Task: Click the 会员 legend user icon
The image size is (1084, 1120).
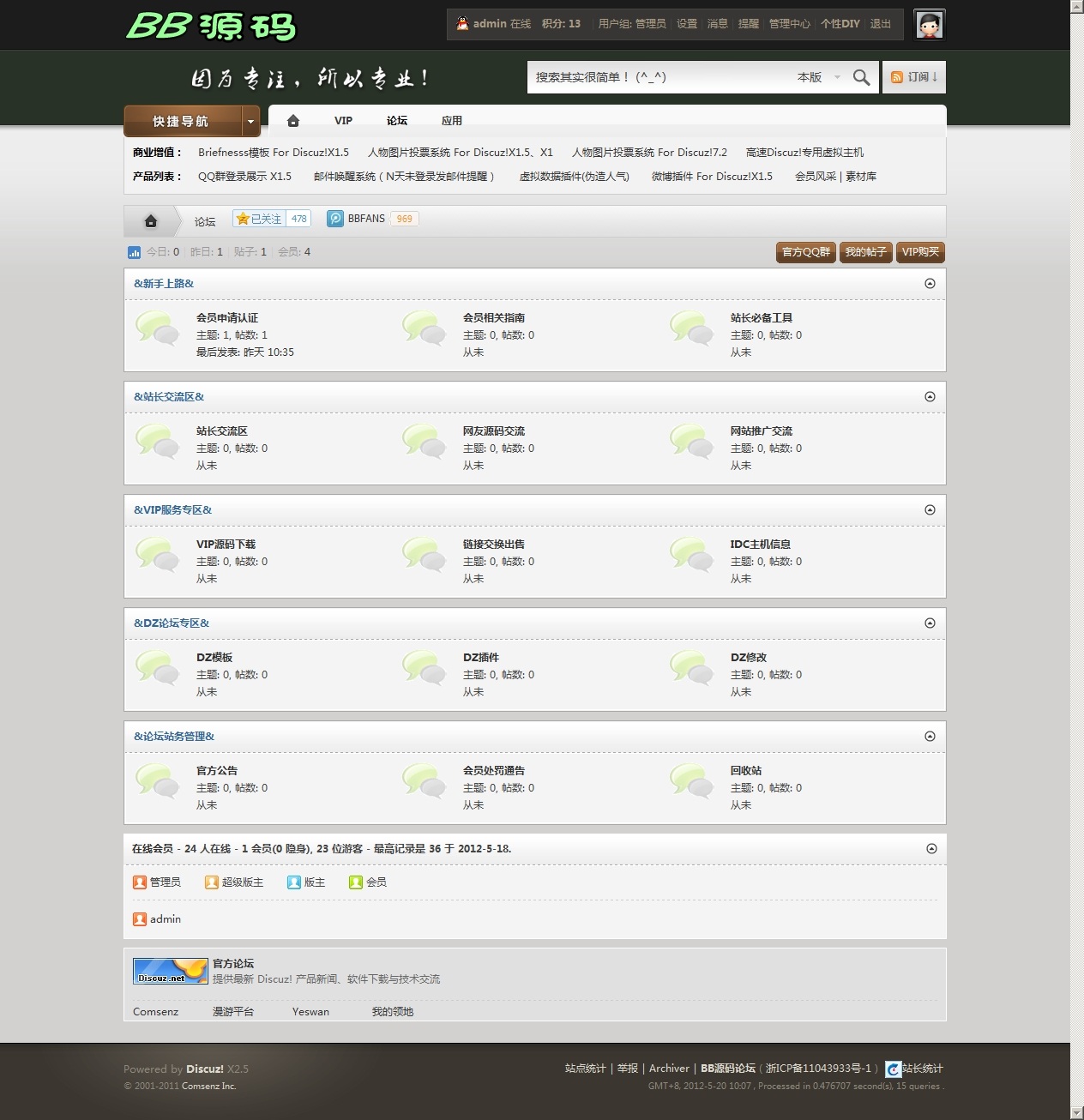Action: coord(356,882)
